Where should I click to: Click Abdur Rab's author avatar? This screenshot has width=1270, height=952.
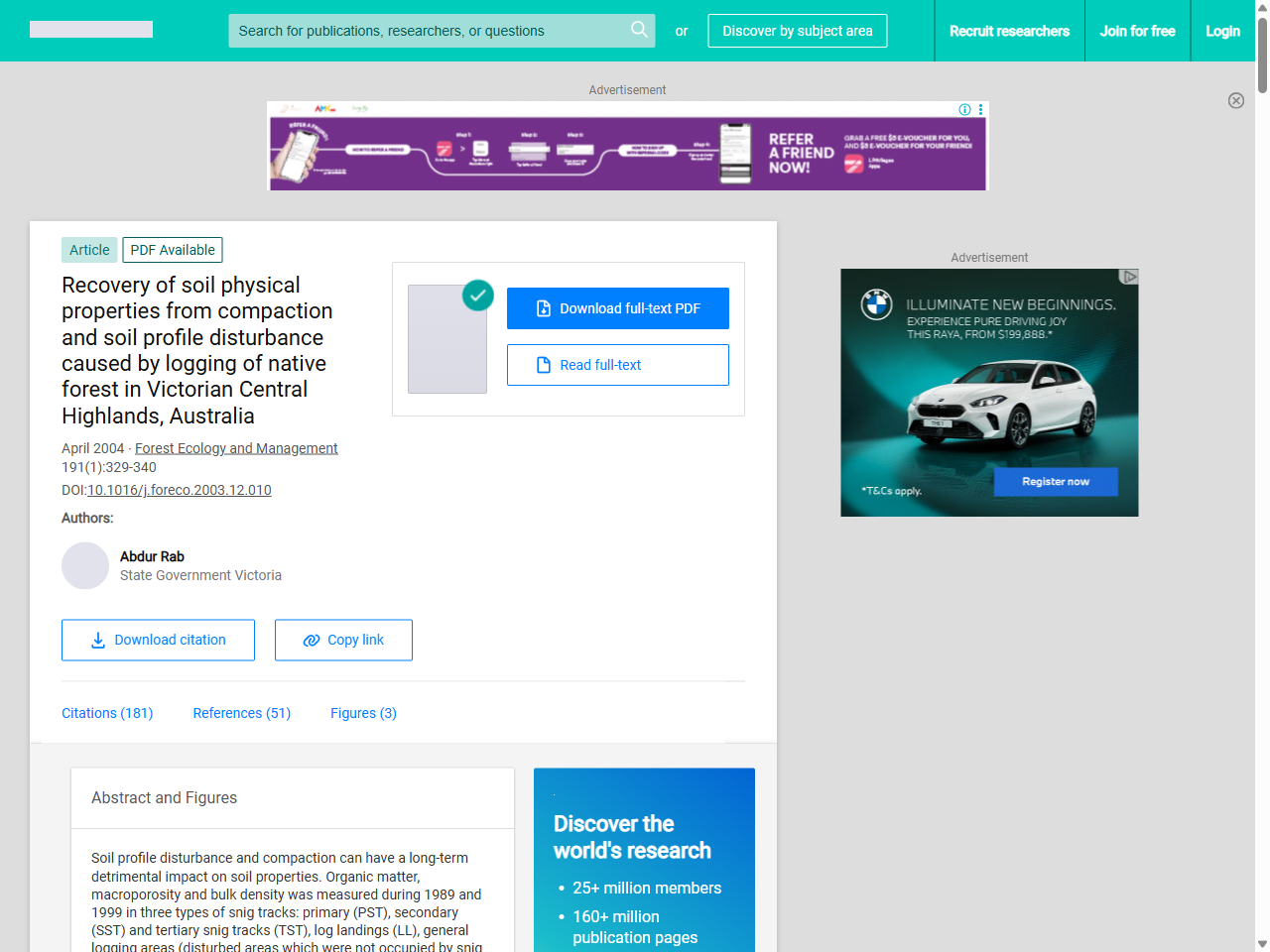point(85,565)
